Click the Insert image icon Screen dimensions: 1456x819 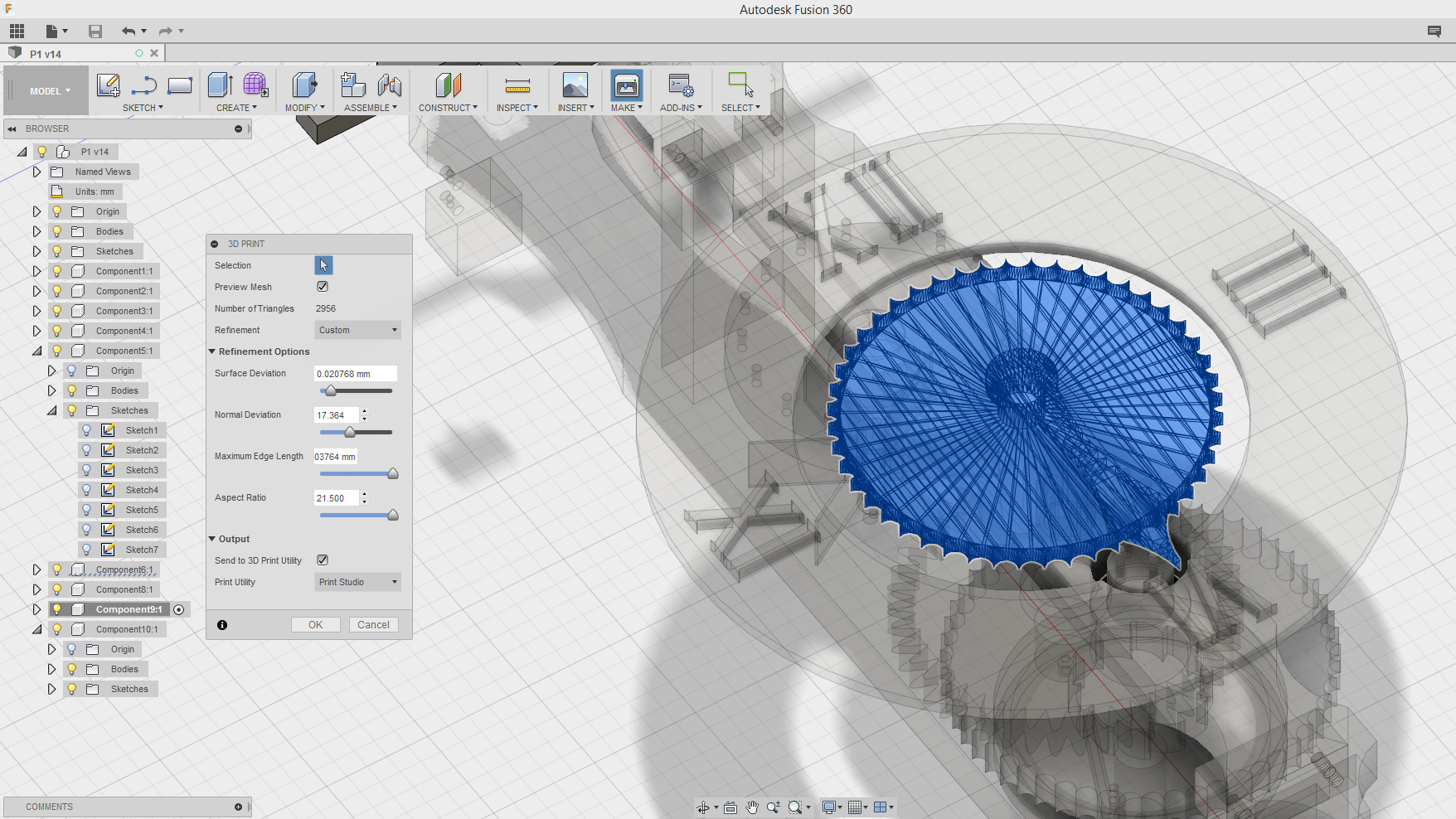pyautogui.click(x=575, y=85)
